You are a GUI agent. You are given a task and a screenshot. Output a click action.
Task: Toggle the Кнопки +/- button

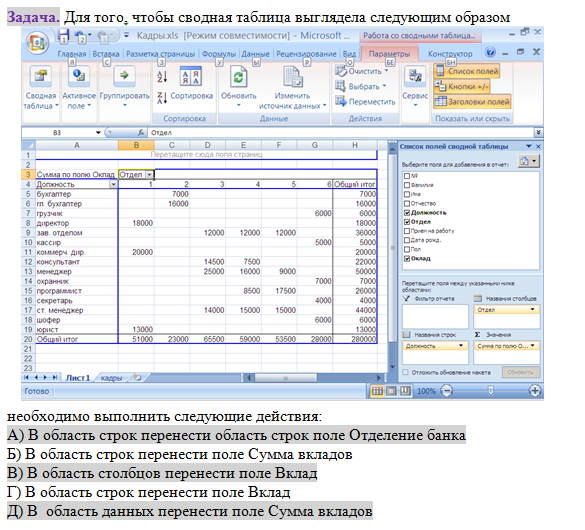462,86
